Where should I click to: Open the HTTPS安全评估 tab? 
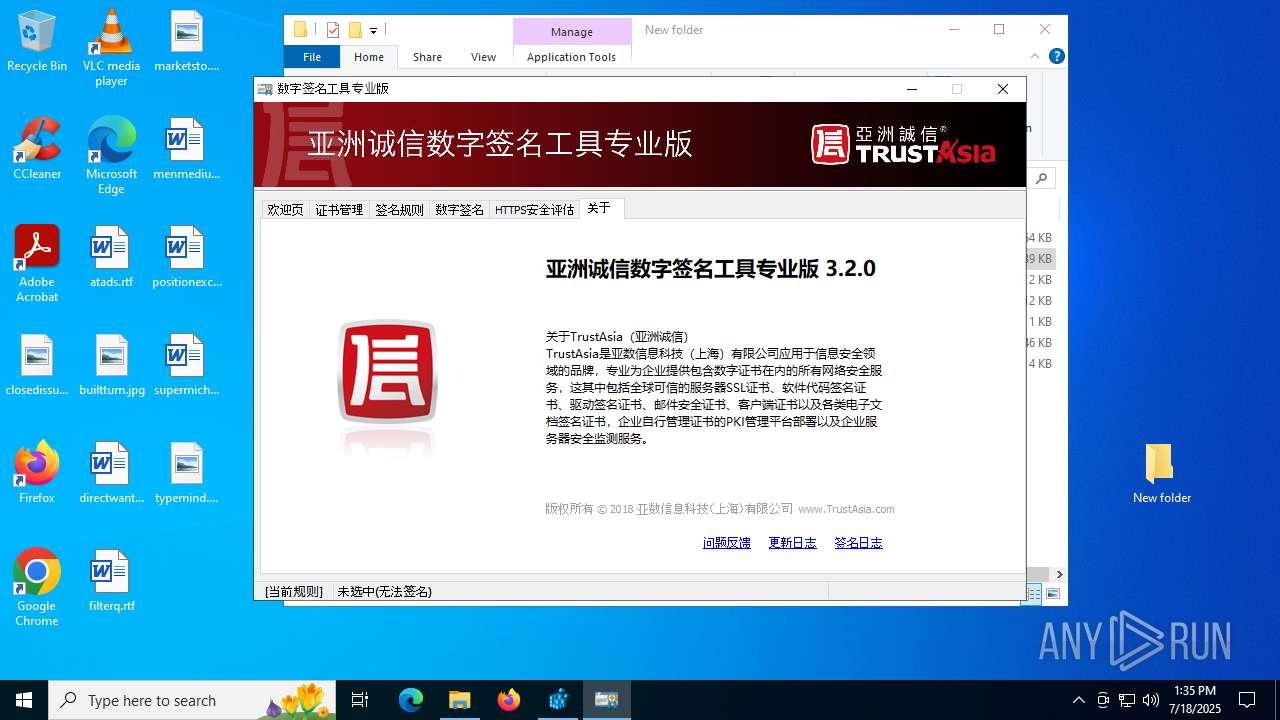pos(535,209)
